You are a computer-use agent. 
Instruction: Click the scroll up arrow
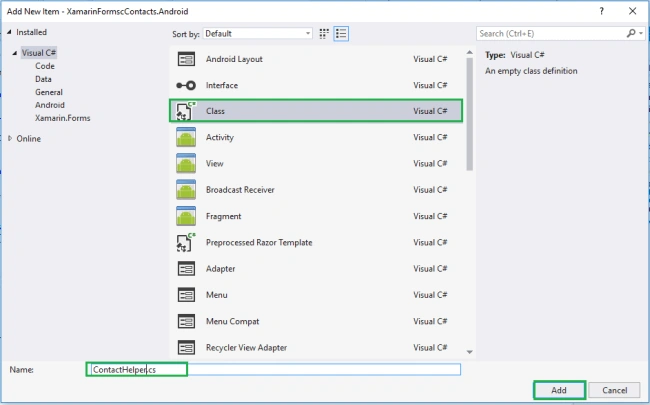coord(469,53)
